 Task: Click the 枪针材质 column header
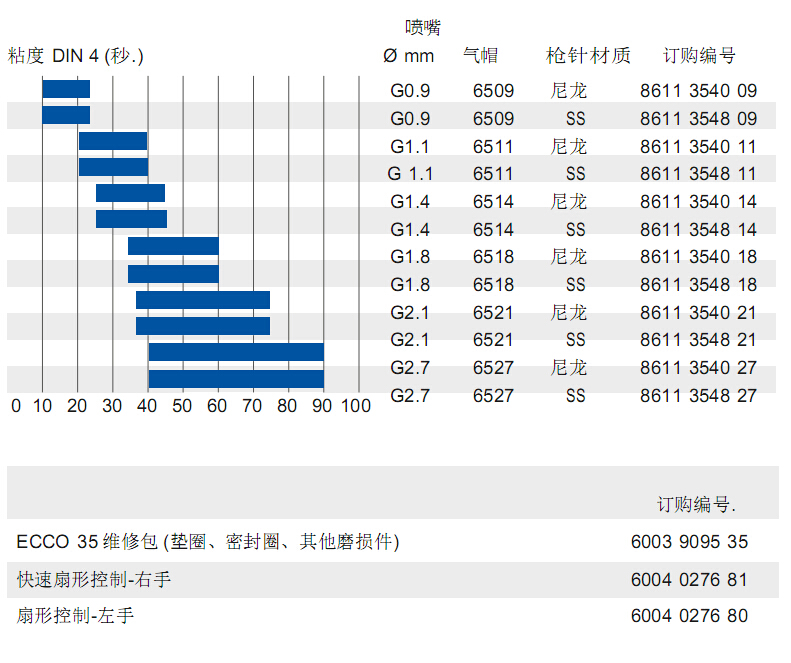588,55
